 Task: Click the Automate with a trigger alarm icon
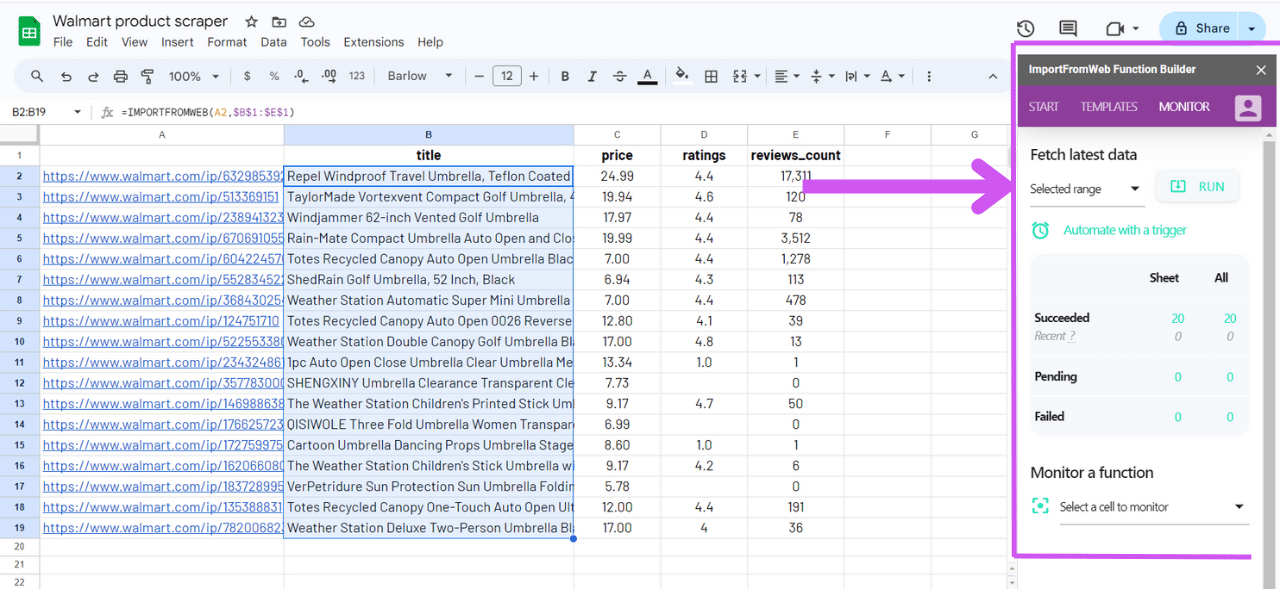point(1041,231)
